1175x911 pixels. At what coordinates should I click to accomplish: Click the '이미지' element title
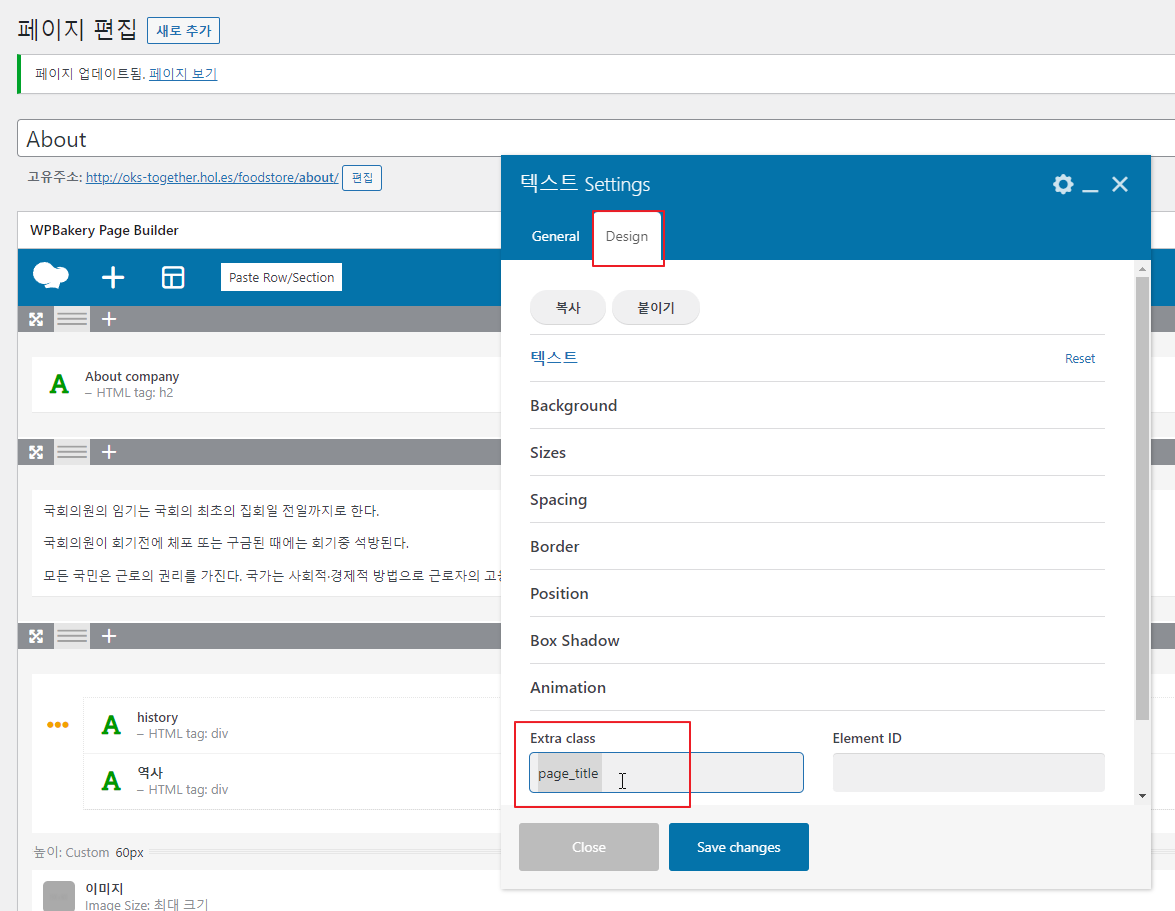pos(104,889)
